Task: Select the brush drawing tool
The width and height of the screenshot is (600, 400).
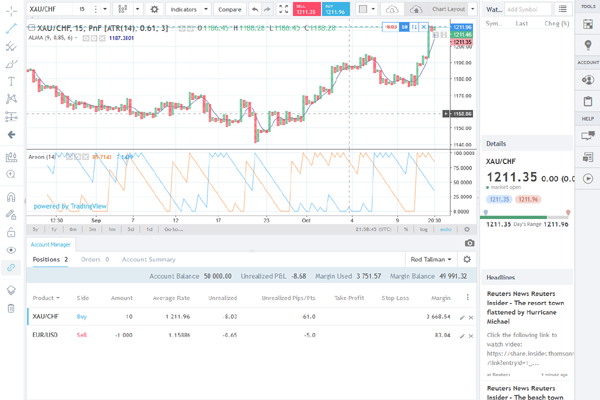Action: tap(11, 64)
